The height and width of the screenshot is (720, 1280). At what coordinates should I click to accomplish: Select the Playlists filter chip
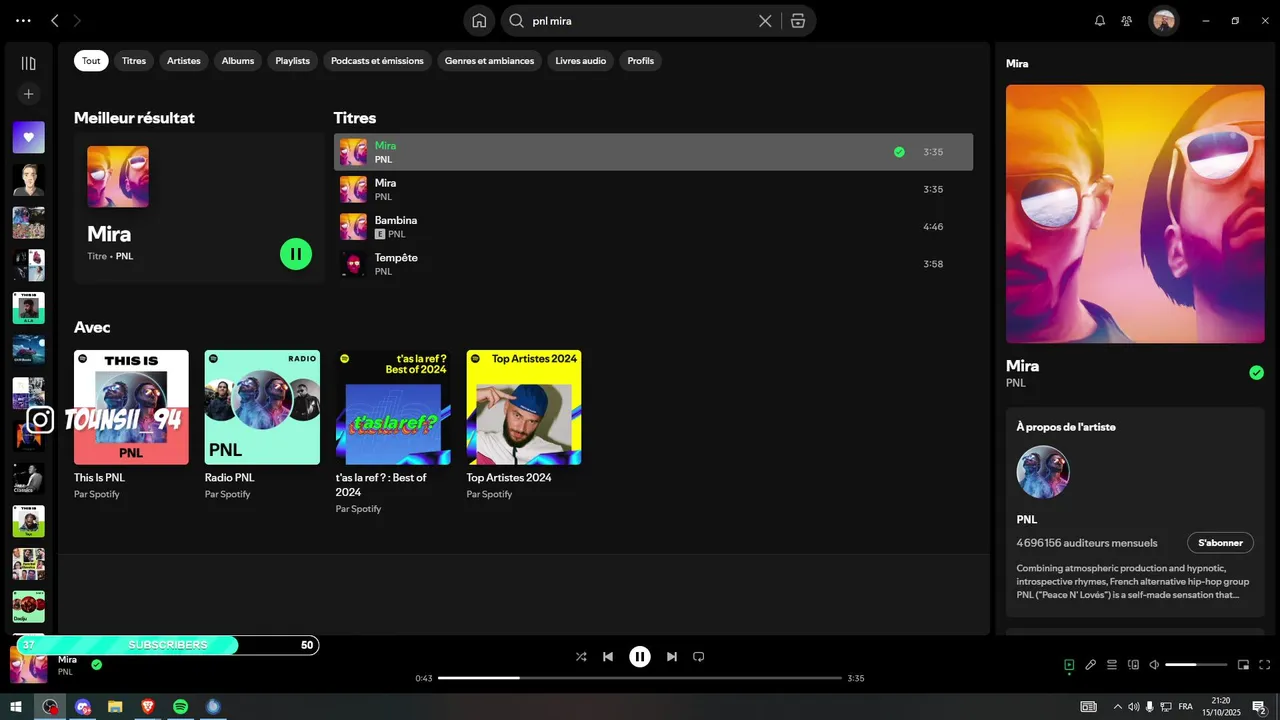pos(293,61)
